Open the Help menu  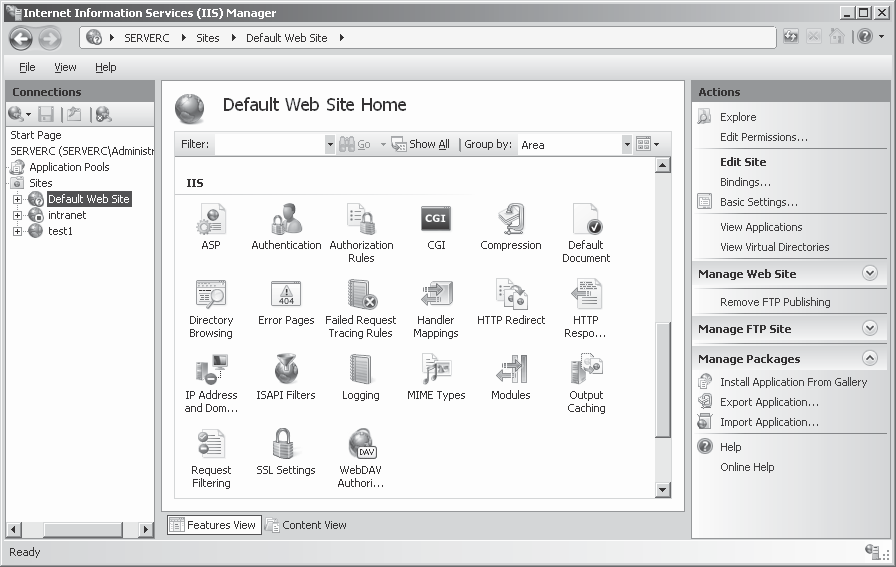(x=106, y=67)
